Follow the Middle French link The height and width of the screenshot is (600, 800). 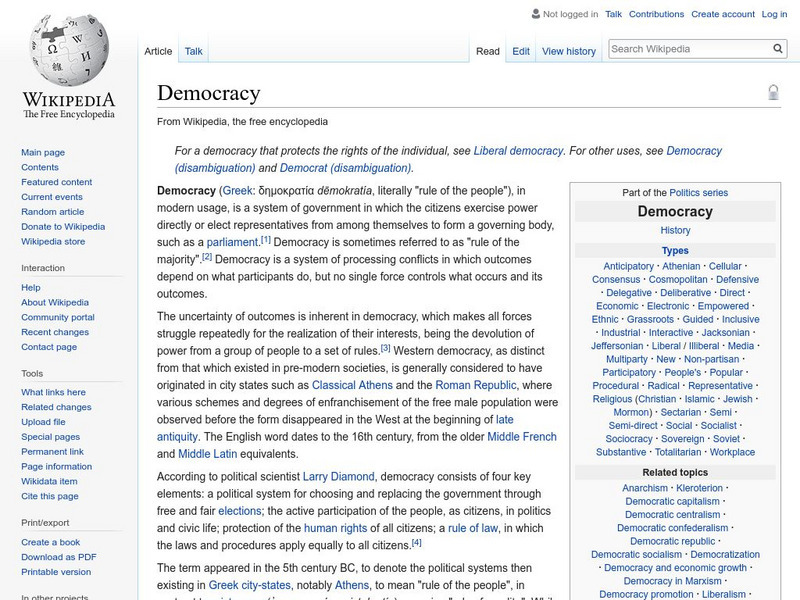point(522,437)
